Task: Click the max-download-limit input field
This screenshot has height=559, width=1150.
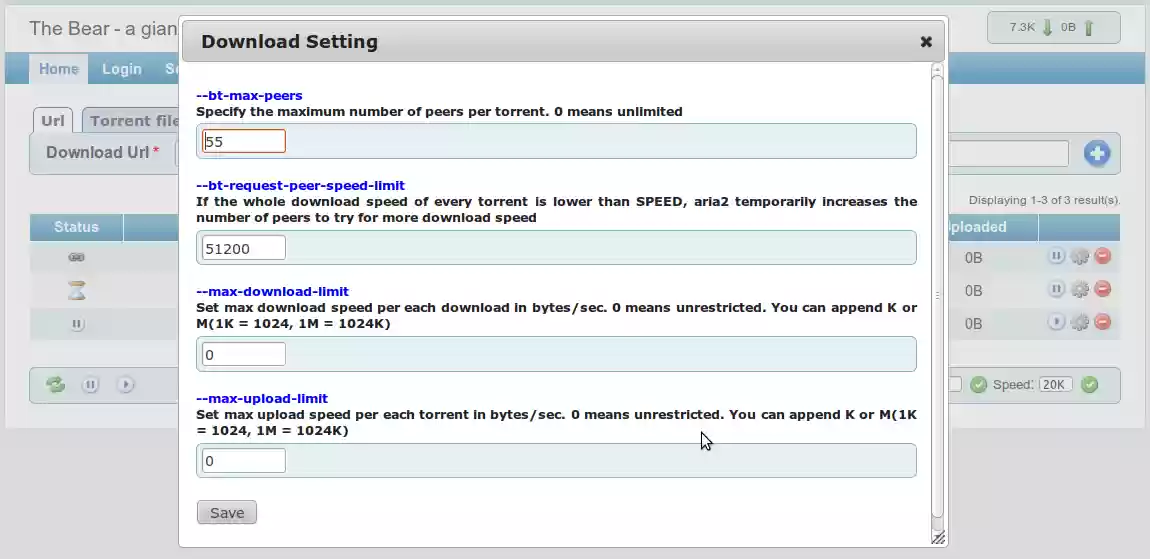Action: click(243, 354)
